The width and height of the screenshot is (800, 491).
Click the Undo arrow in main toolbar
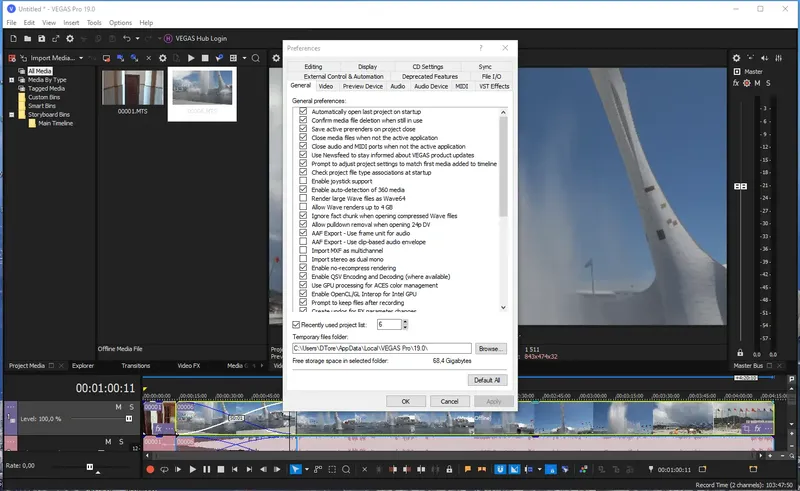[x=127, y=38]
